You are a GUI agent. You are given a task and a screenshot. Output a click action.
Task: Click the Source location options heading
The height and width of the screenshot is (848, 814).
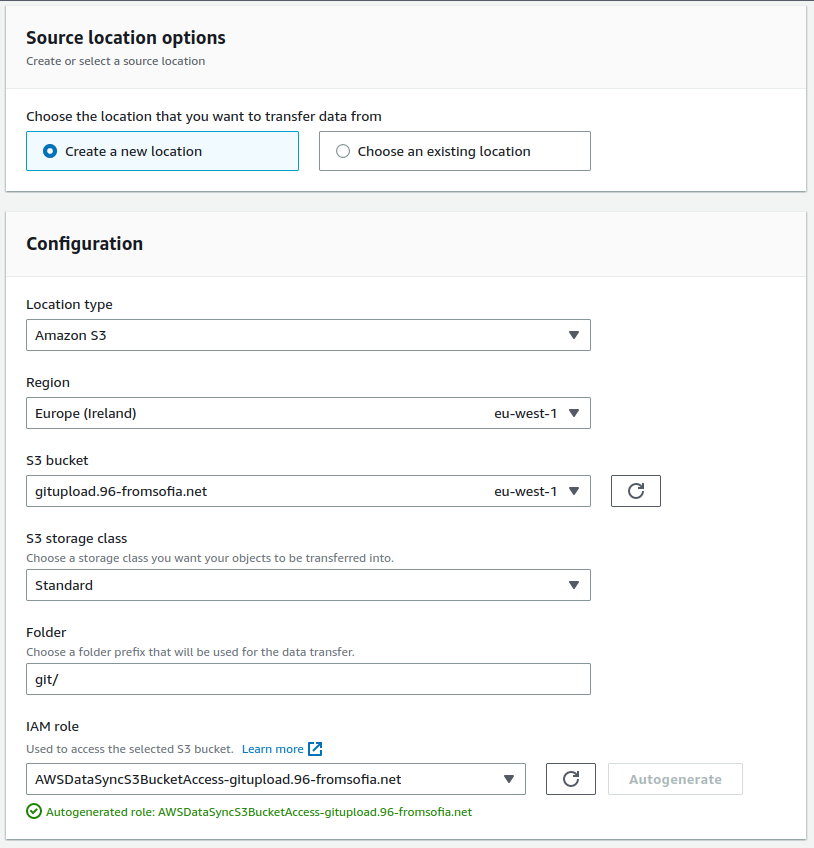pyautogui.click(x=126, y=38)
